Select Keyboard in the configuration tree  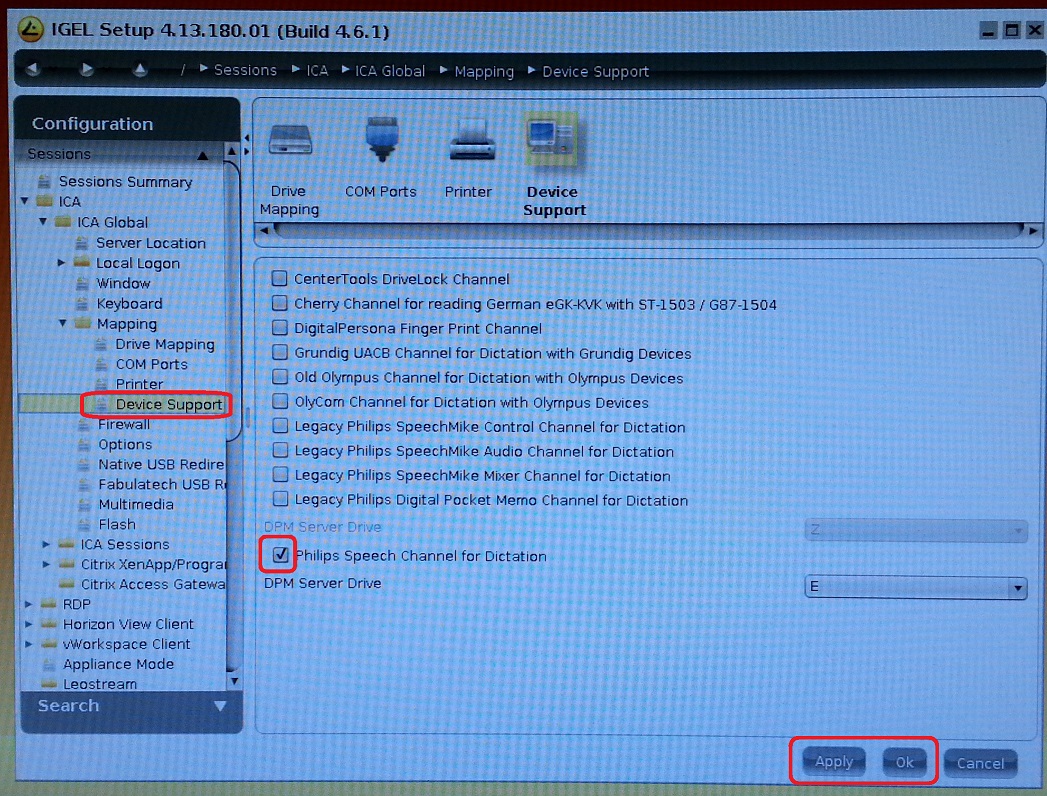129,304
